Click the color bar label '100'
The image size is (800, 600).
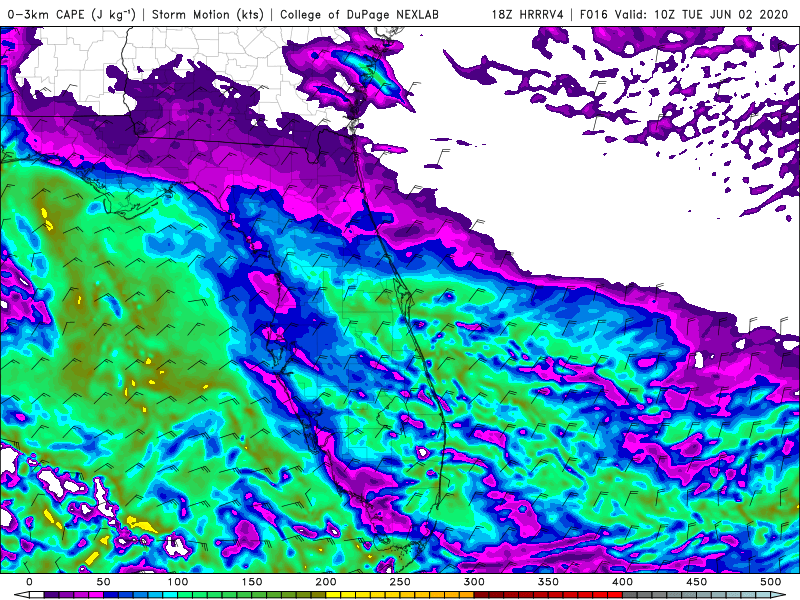point(178,582)
